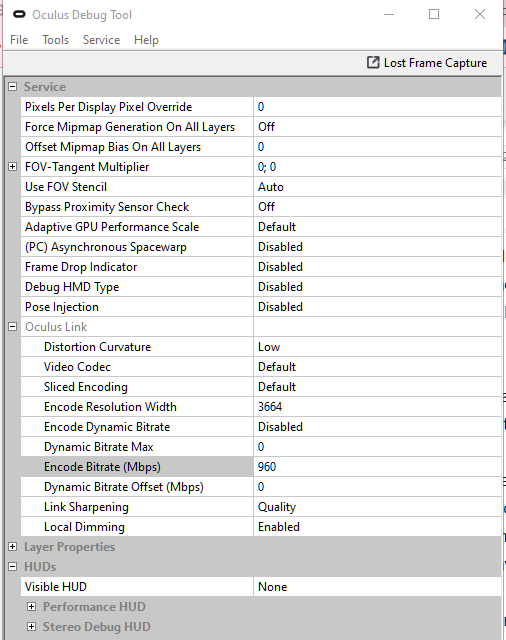Select the Encode Resolution Width label
The image size is (506, 640).
point(110,407)
